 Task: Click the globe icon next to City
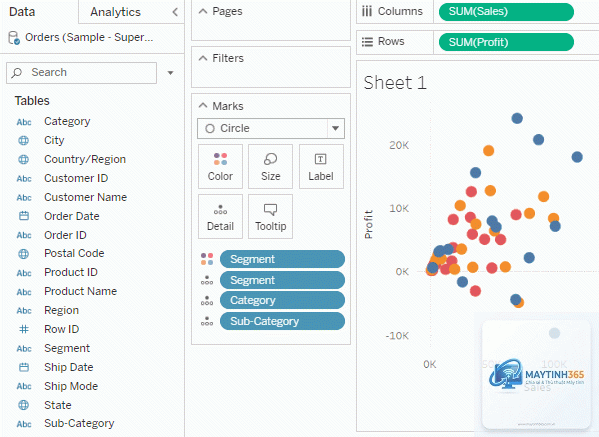point(24,140)
